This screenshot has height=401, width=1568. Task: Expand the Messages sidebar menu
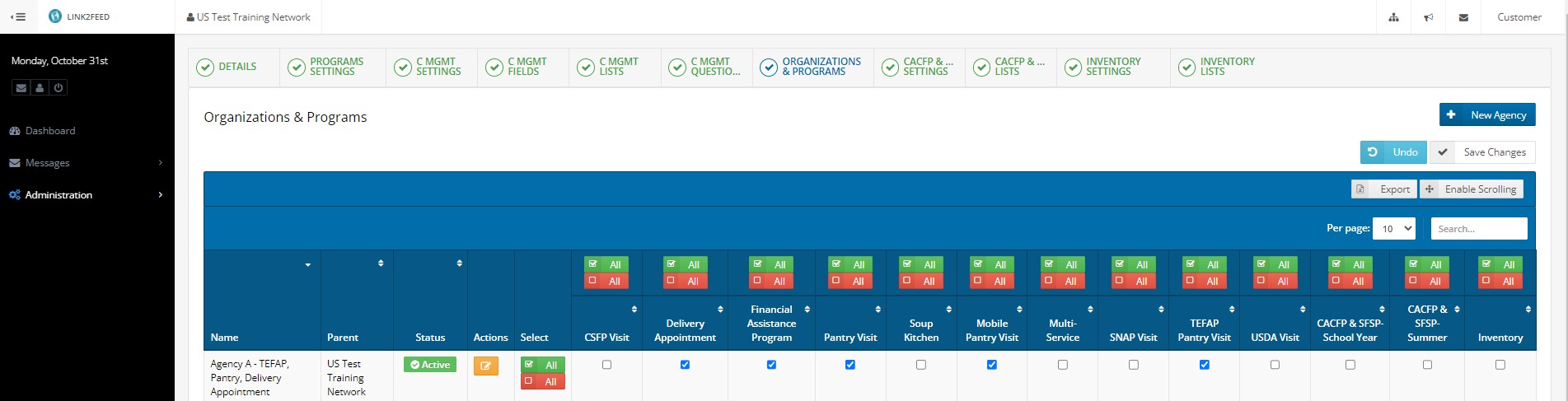[x=87, y=163]
